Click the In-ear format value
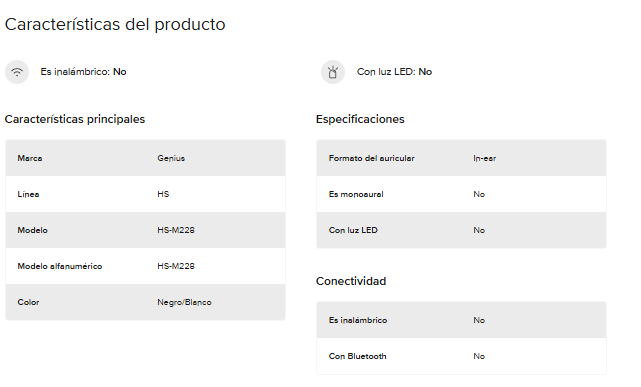The image size is (641, 387). (484, 158)
